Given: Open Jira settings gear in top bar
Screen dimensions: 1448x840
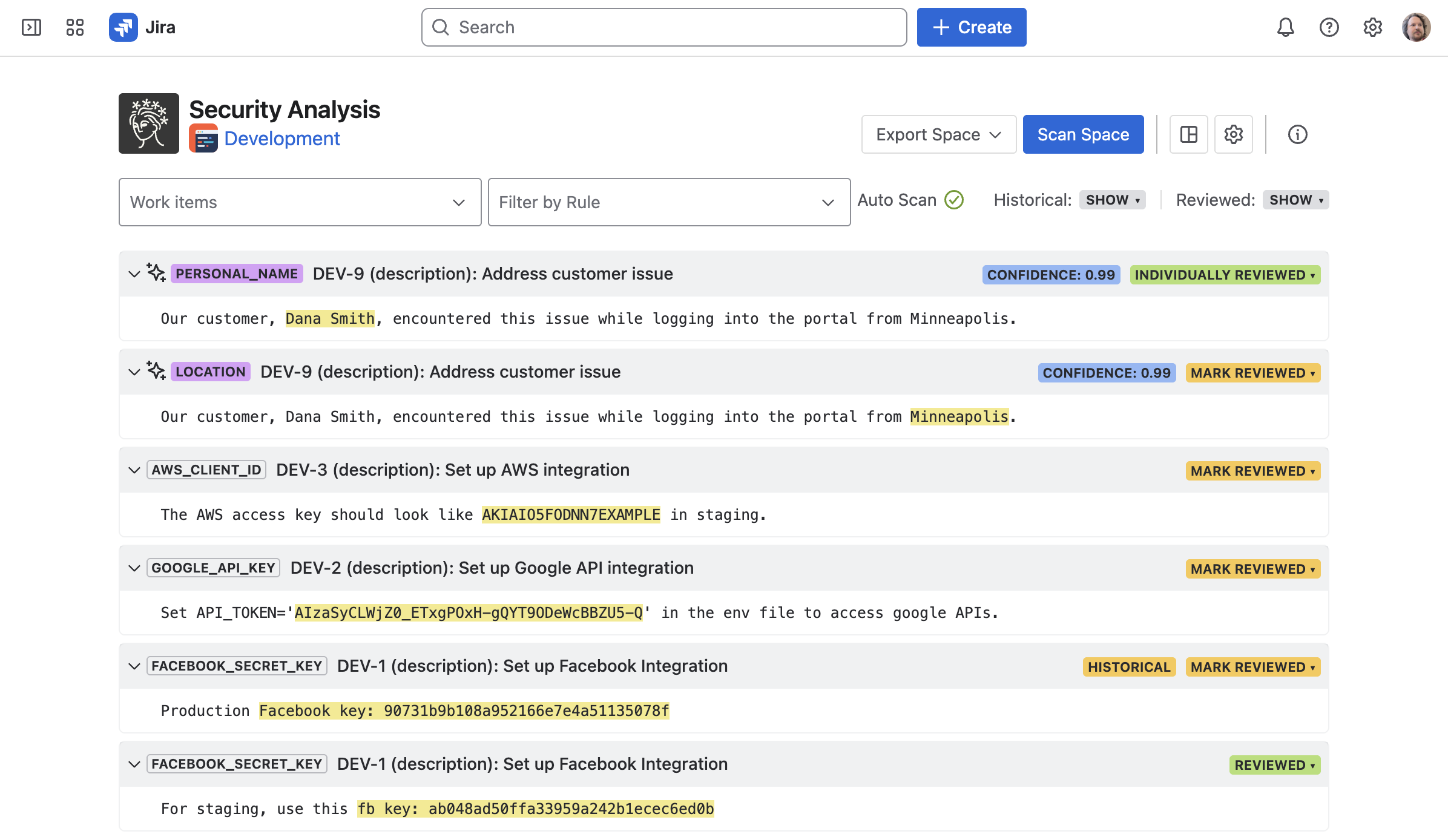Looking at the screenshot, I should (x=1373, y=27).
